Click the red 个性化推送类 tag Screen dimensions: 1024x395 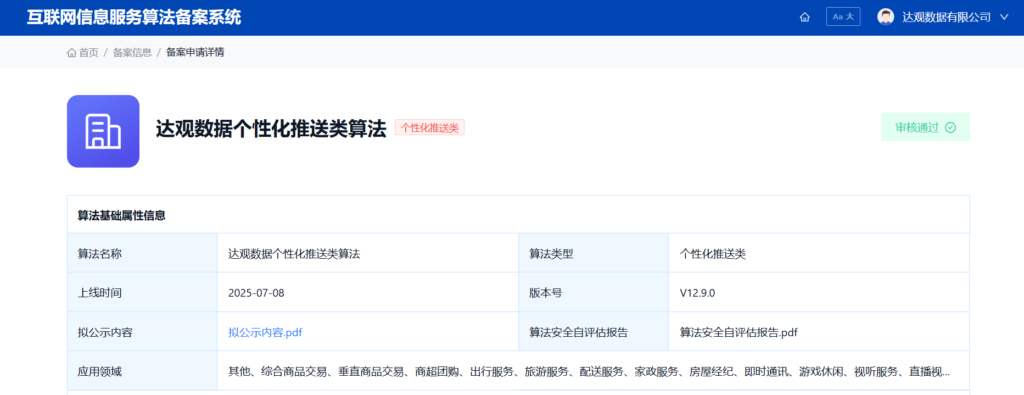tap(430, 128)
